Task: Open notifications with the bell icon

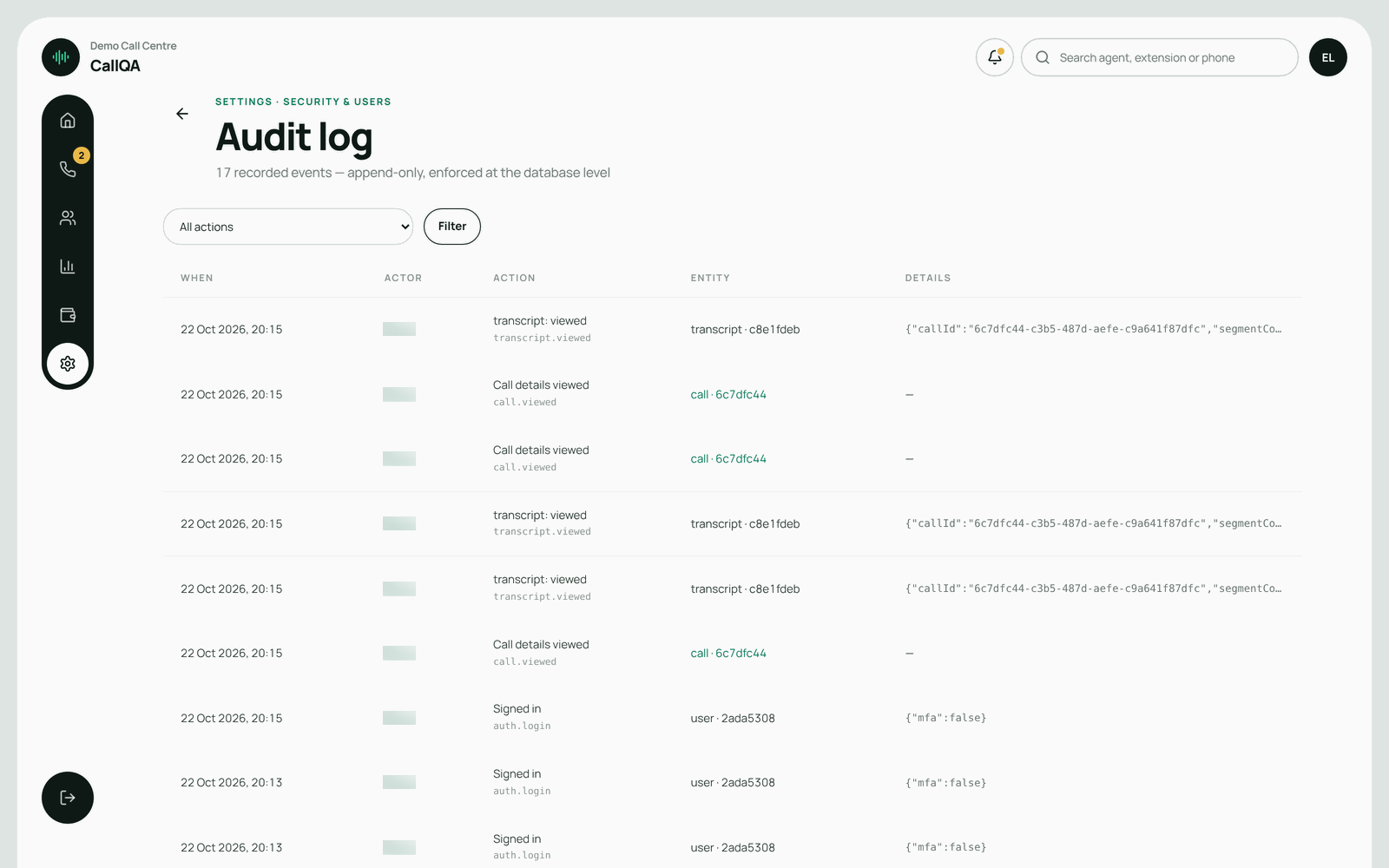Action: pos(995,57)
